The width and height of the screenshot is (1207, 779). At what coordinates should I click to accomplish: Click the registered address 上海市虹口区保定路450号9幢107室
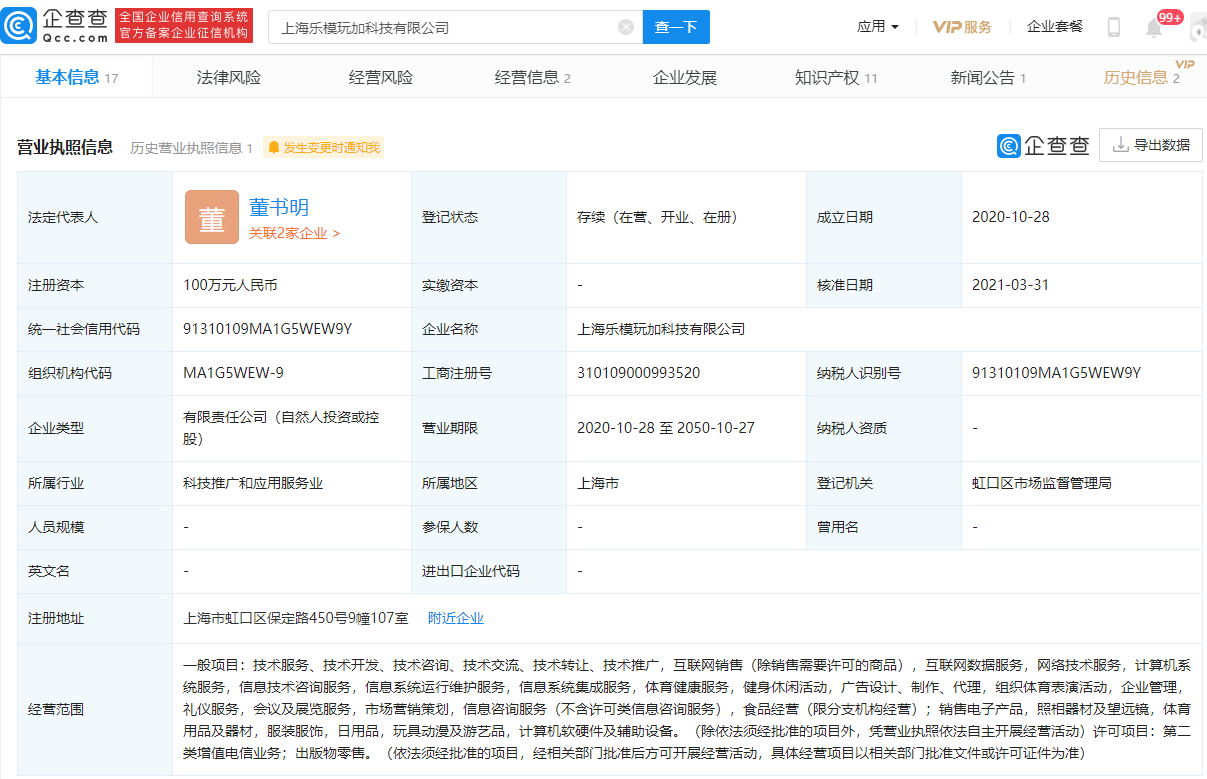296,618
